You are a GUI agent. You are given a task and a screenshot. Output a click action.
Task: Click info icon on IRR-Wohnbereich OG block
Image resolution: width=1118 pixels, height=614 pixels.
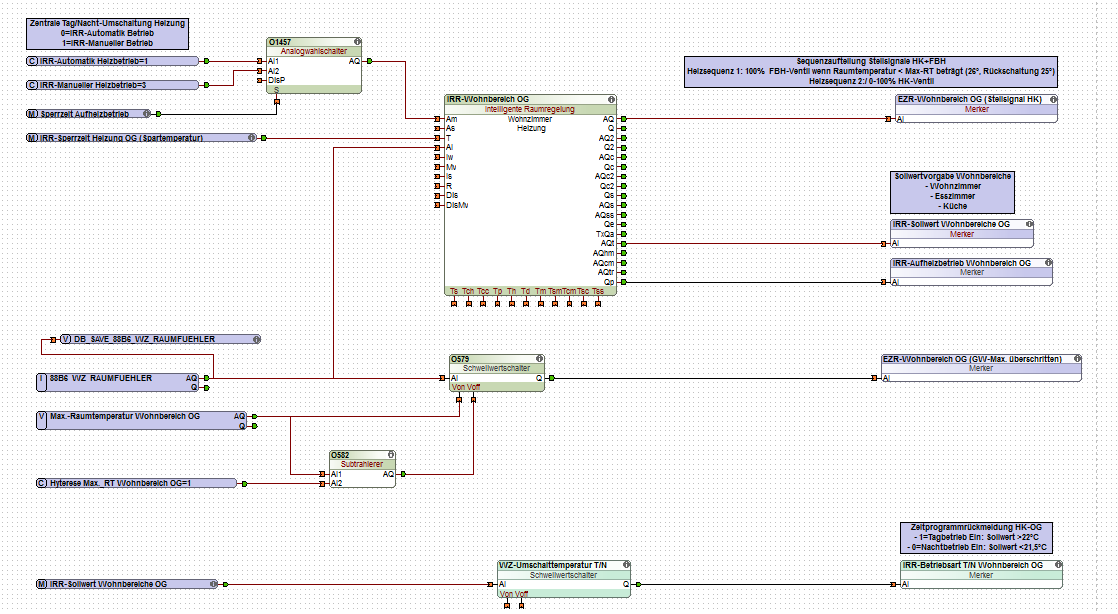click(611, 100)
